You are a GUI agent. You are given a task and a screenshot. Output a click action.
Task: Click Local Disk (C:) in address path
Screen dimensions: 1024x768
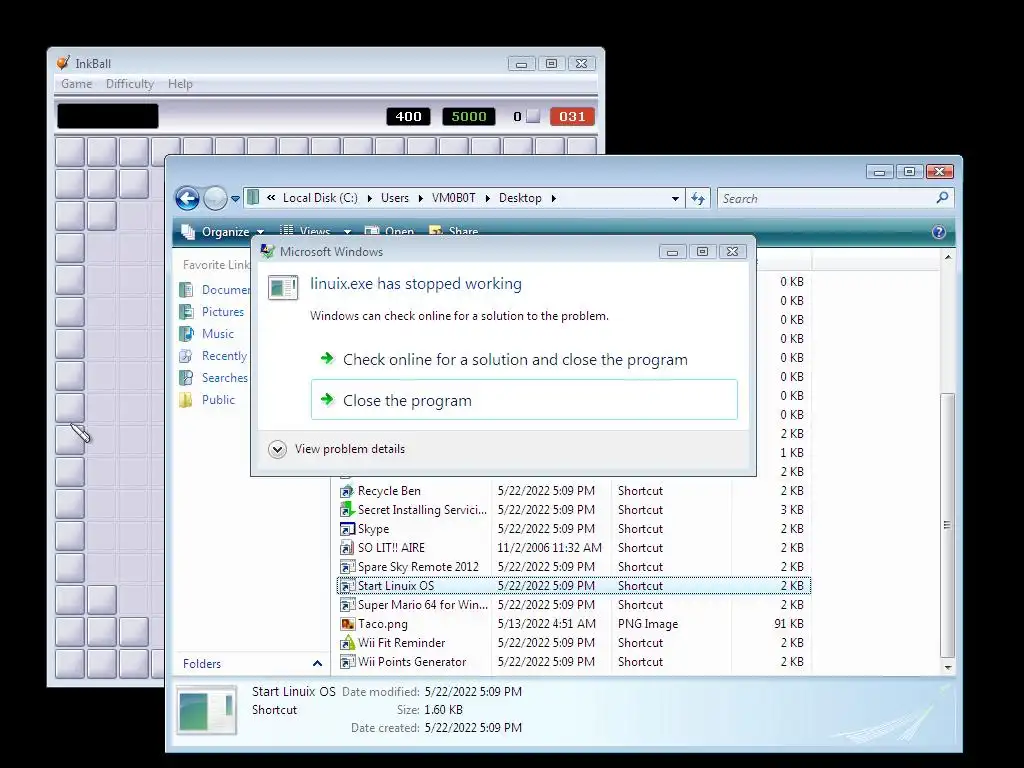tap(320, 198)
